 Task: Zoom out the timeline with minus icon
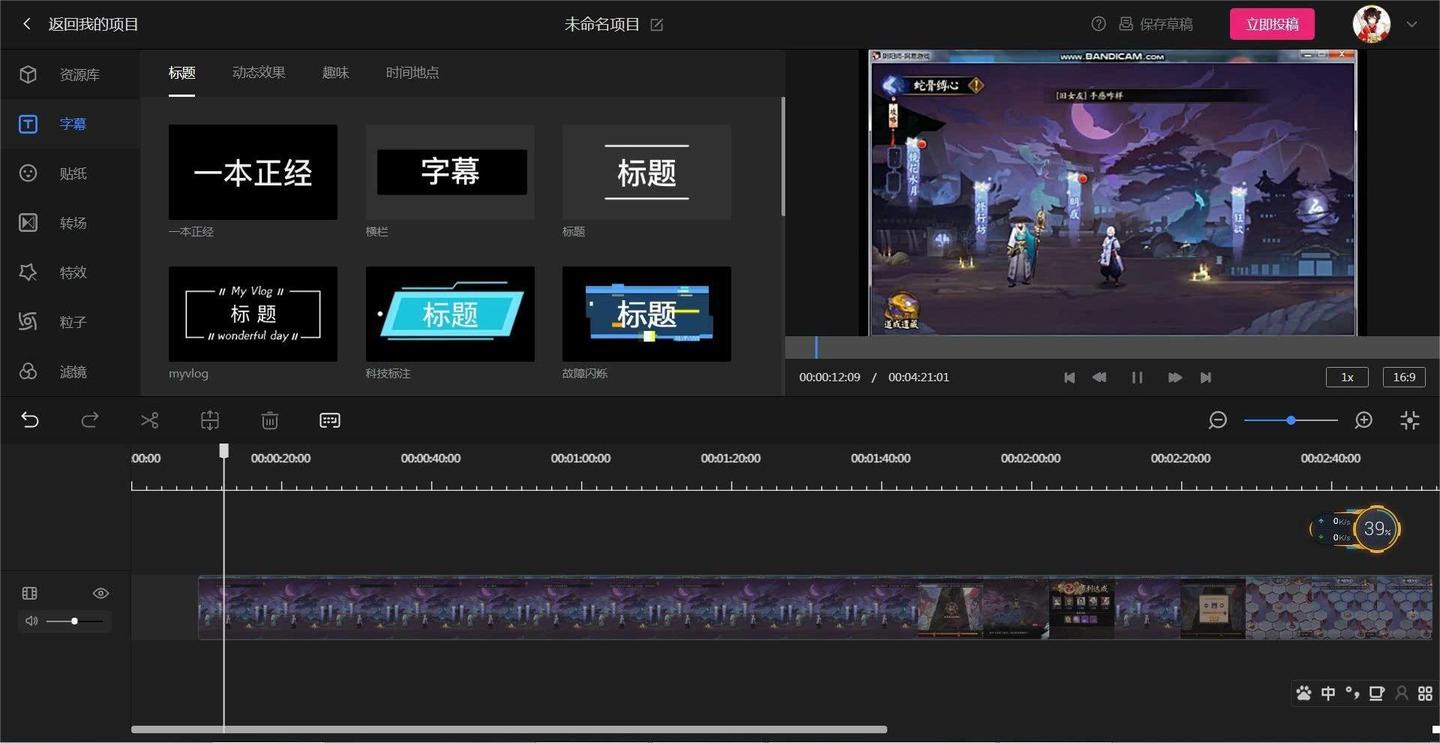point(1218,420)
